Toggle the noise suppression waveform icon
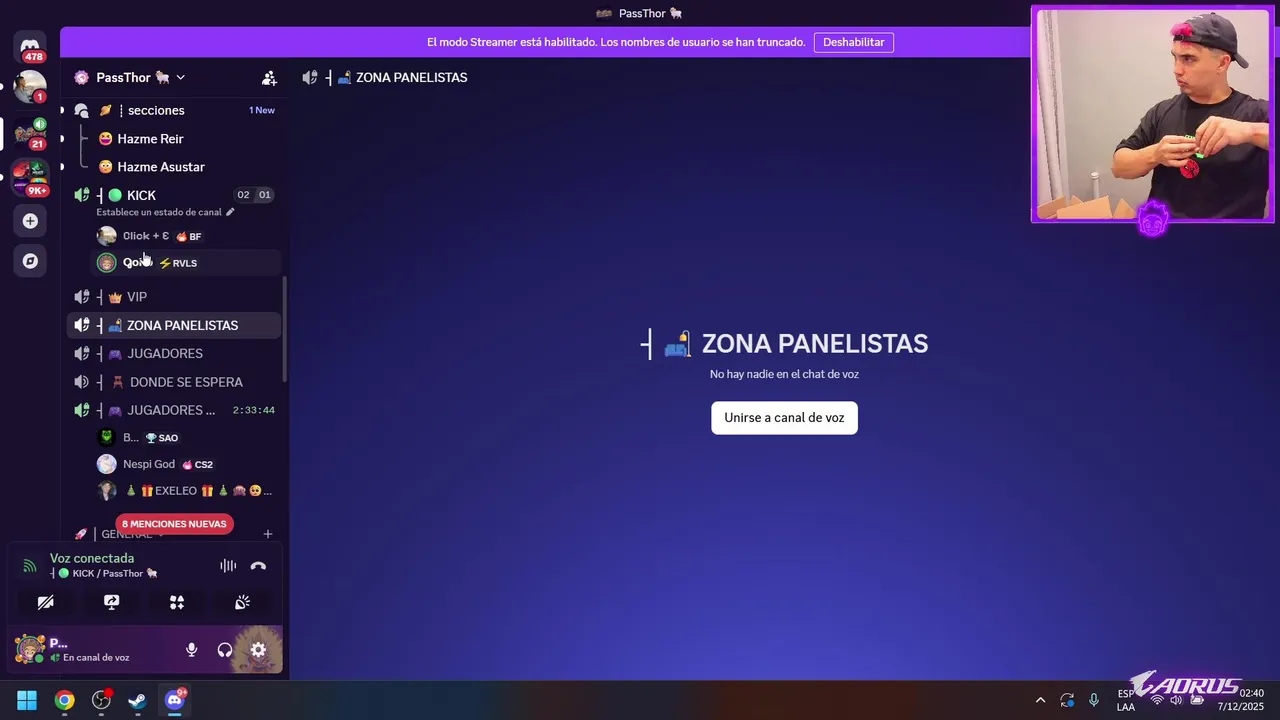1280x720 pixels. pos(228,566)
